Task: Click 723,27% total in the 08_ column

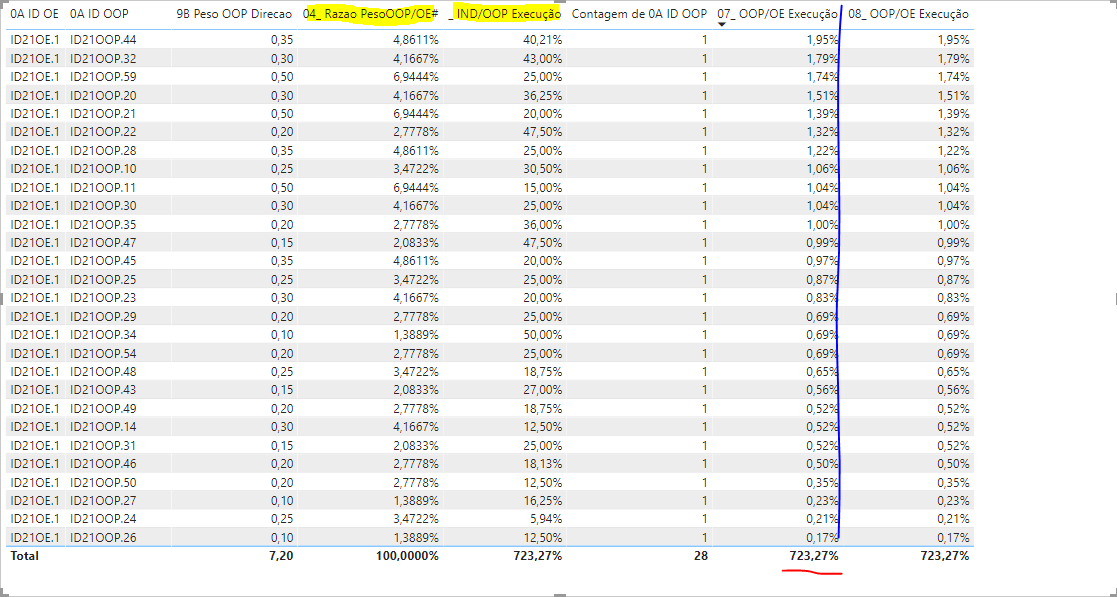Action: (x=945, y=556)
